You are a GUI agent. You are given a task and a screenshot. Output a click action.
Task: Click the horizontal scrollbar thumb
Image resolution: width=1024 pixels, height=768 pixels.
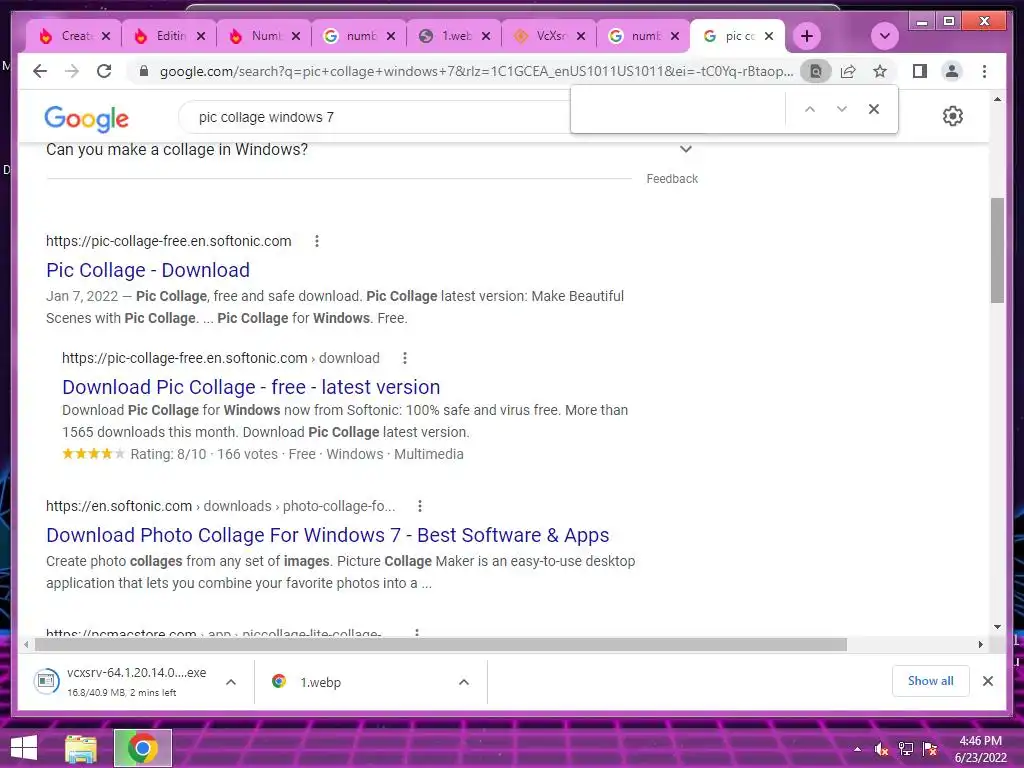441,645
